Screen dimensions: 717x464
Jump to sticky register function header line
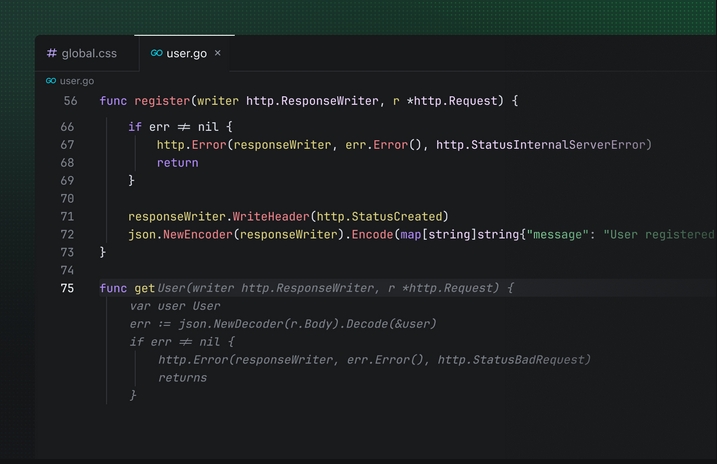coord(300,101)
